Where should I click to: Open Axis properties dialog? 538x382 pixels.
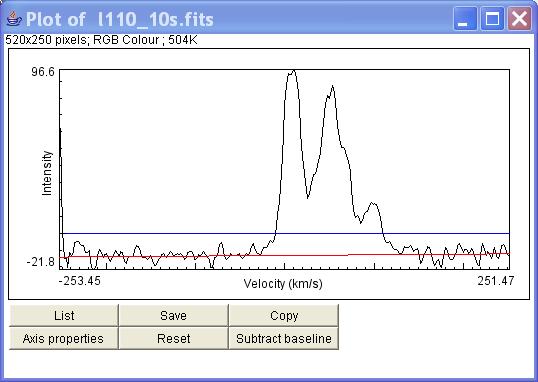coord(64,338)
